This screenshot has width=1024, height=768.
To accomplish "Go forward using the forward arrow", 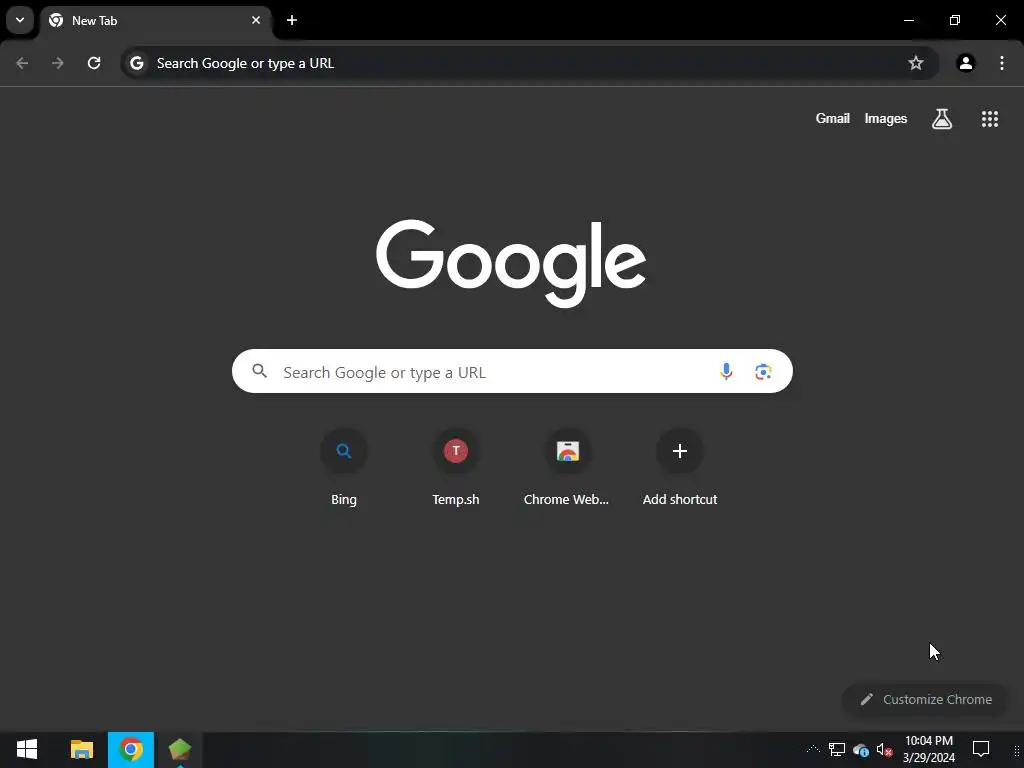I will click(x=58, y=63).
